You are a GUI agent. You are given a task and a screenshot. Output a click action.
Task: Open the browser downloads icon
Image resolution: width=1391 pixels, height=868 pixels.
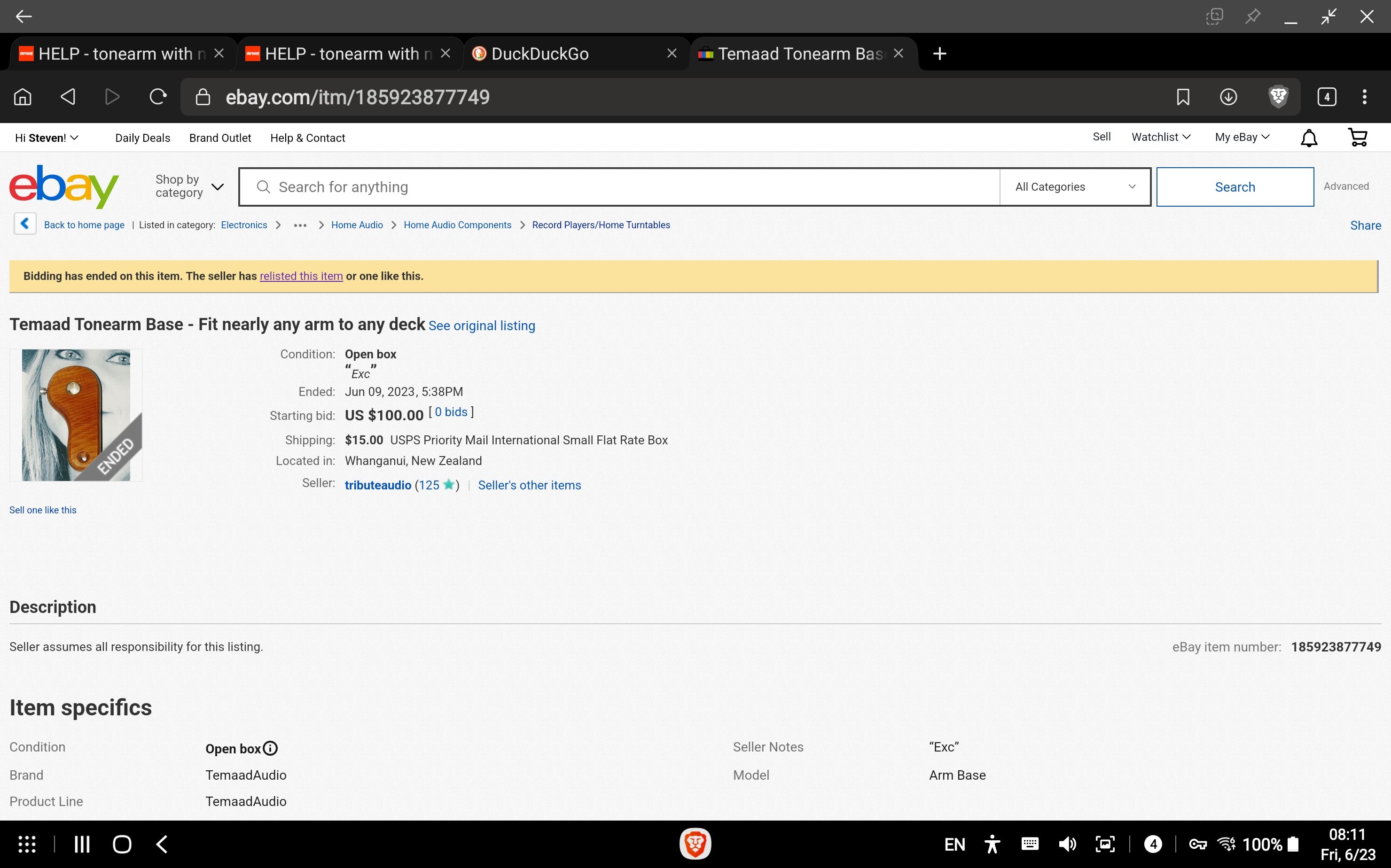(x=1228, y=97)
